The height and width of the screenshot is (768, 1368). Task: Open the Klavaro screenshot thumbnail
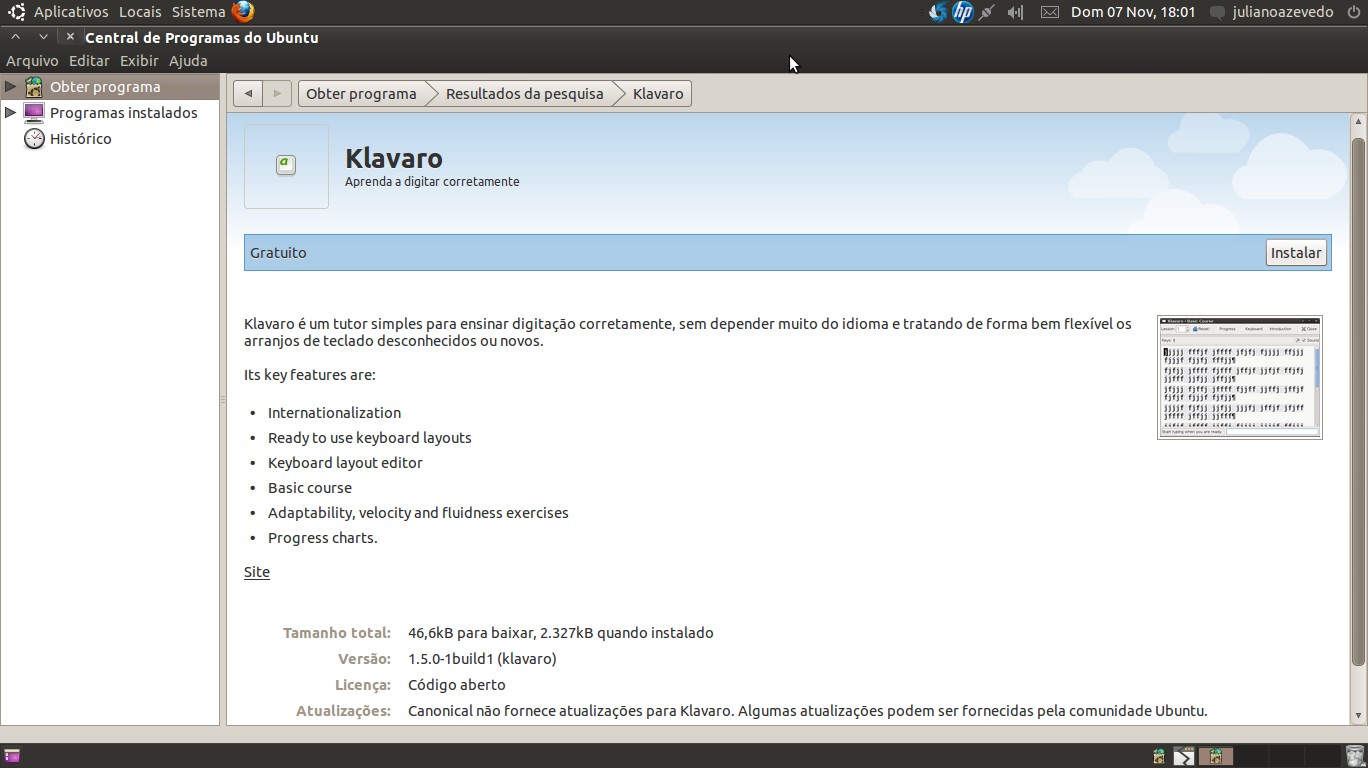point(1240,377)
